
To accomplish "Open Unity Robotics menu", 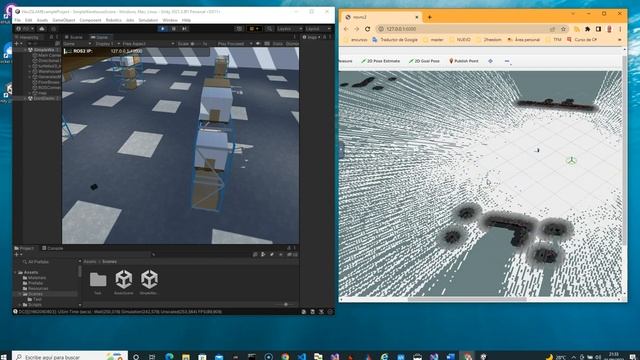I will [x=113, y=20].
